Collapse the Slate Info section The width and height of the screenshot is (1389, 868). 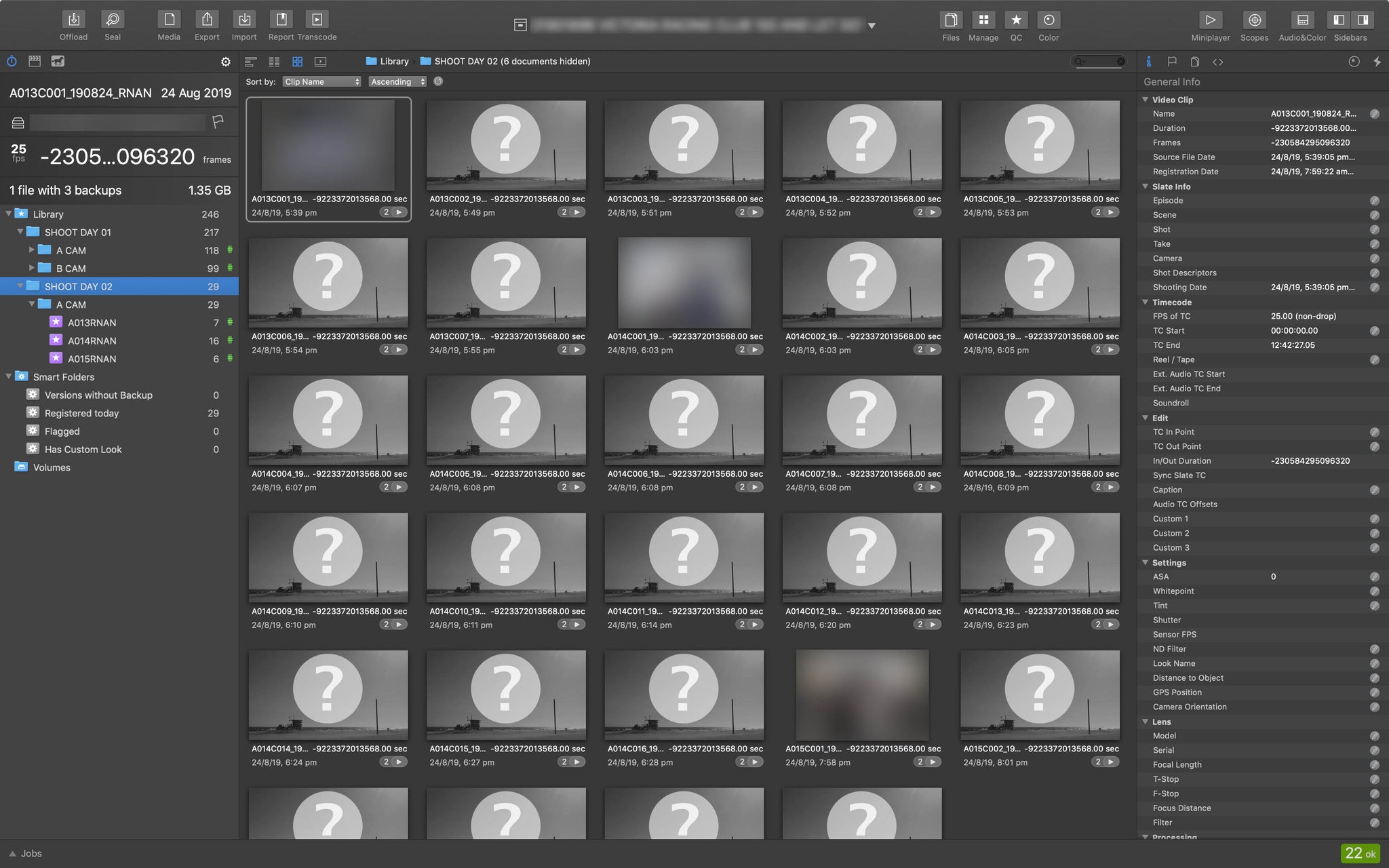pos(1146,186)
